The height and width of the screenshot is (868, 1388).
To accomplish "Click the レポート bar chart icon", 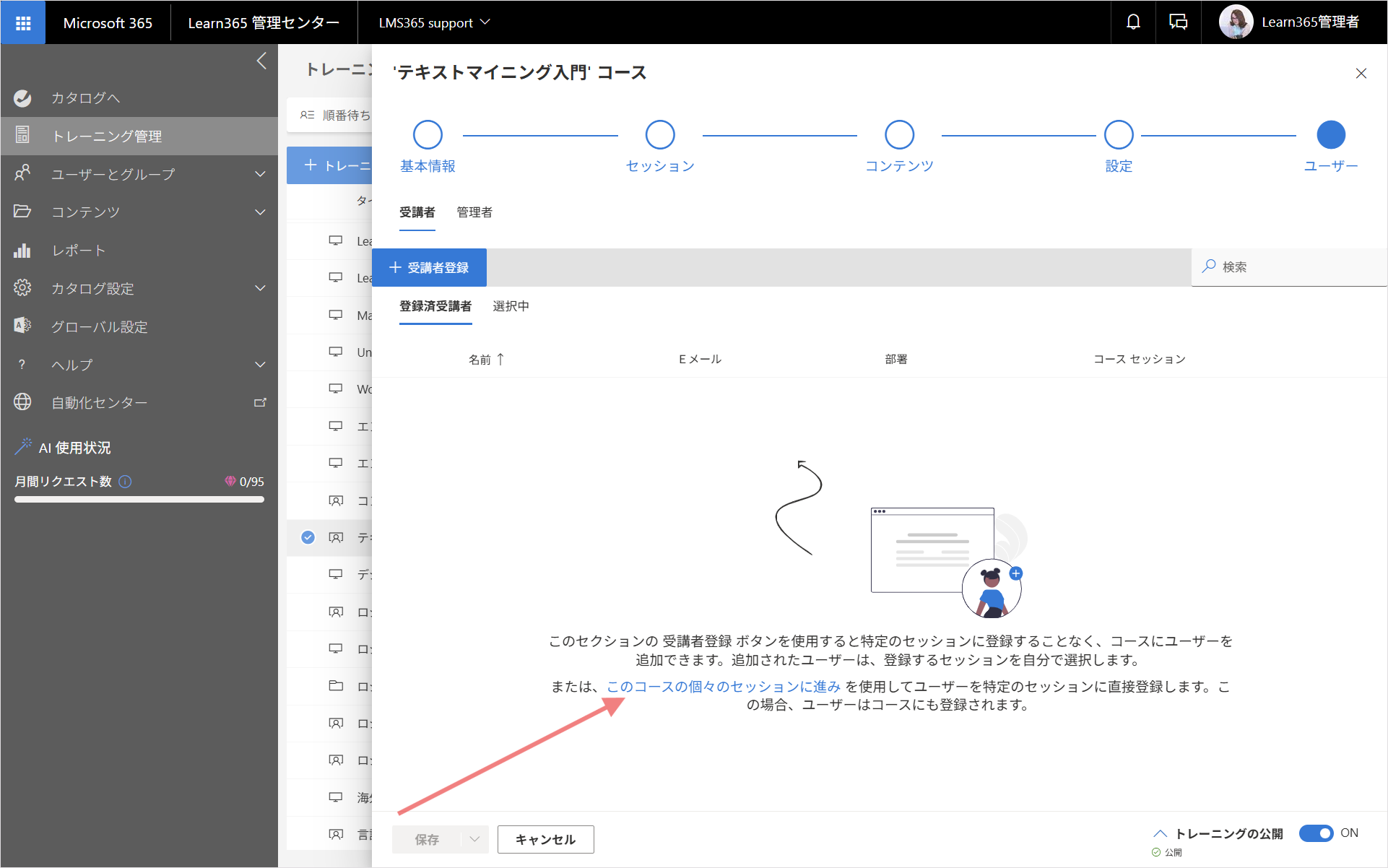I will coord(22,250).
